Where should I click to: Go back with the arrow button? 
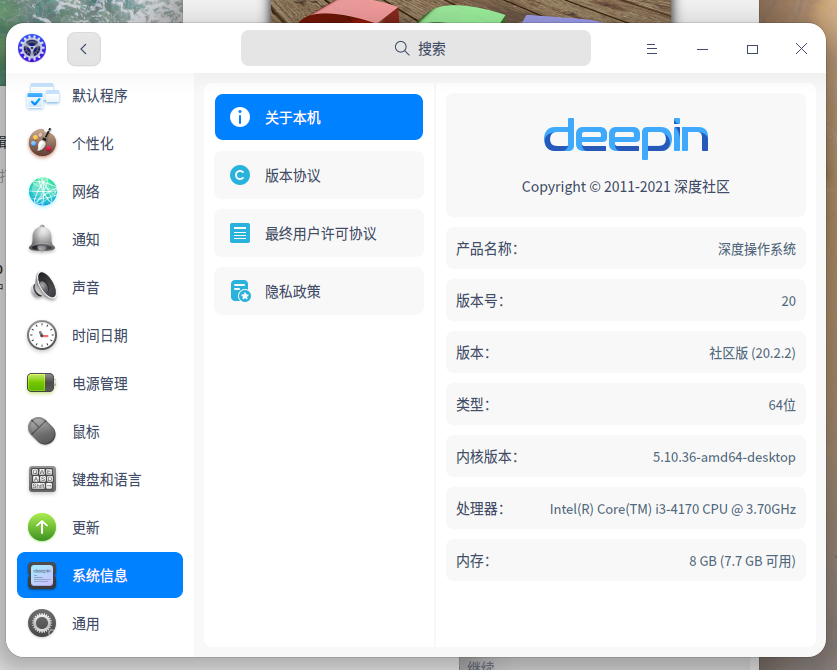(84, 49)
